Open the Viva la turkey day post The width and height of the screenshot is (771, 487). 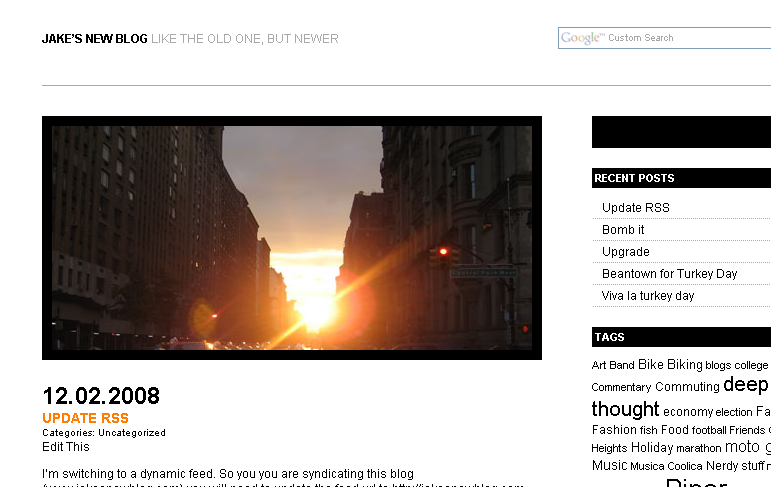coord(647,296)
